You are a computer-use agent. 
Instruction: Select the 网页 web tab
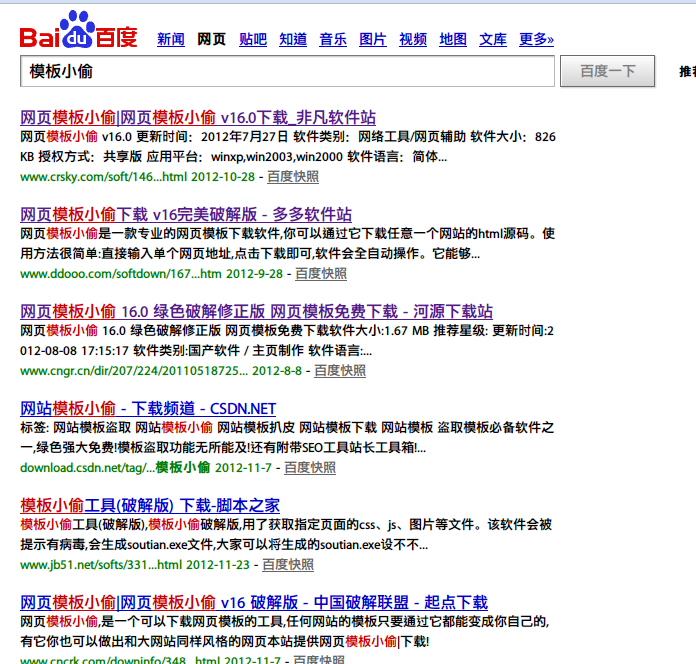click(211, 40)
